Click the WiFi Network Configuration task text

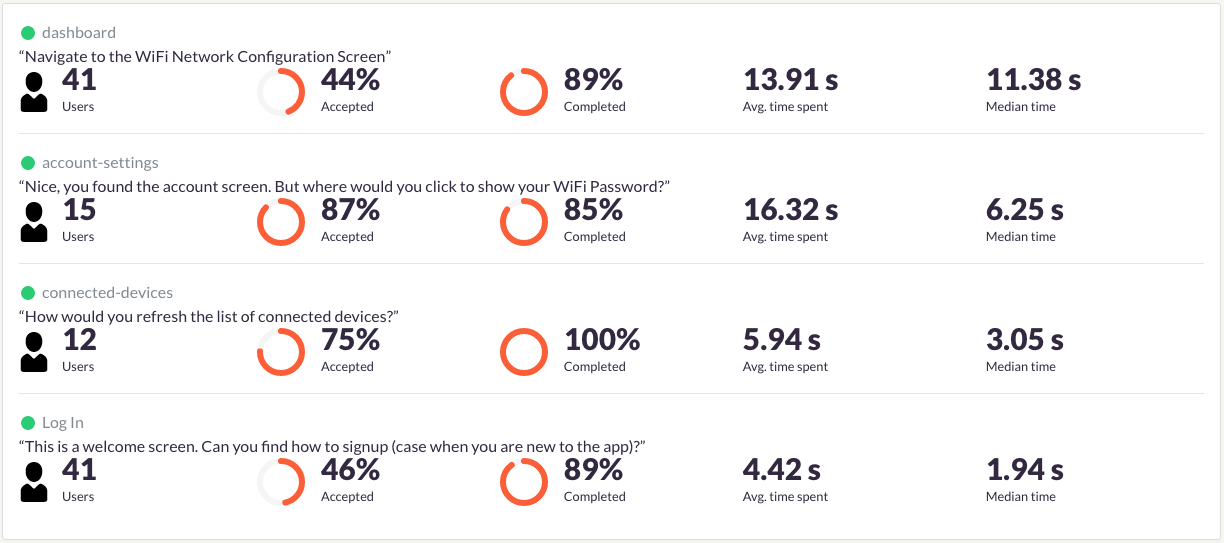[205, 56]
